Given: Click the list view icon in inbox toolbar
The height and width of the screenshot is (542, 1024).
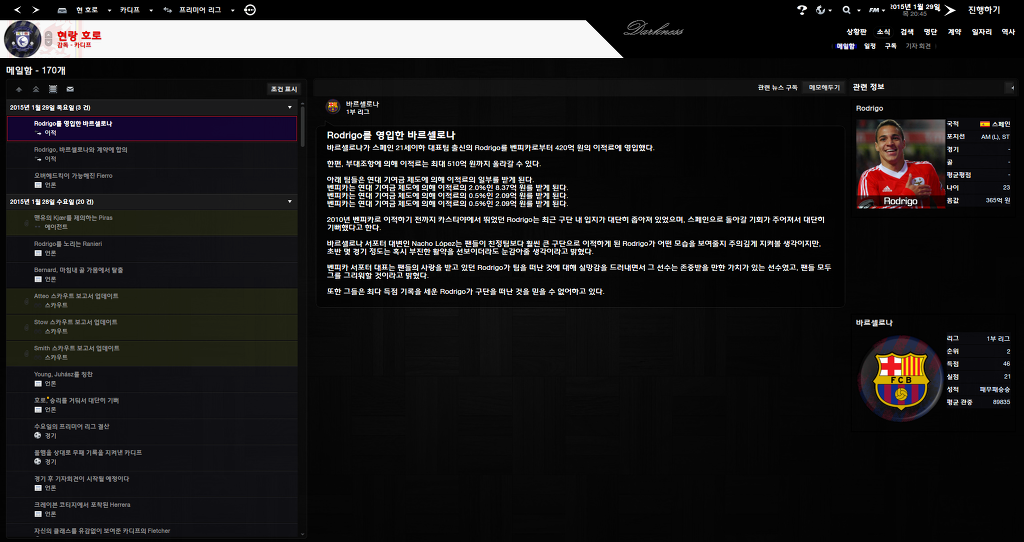Looking at the screenshot, I should point(53,89).
